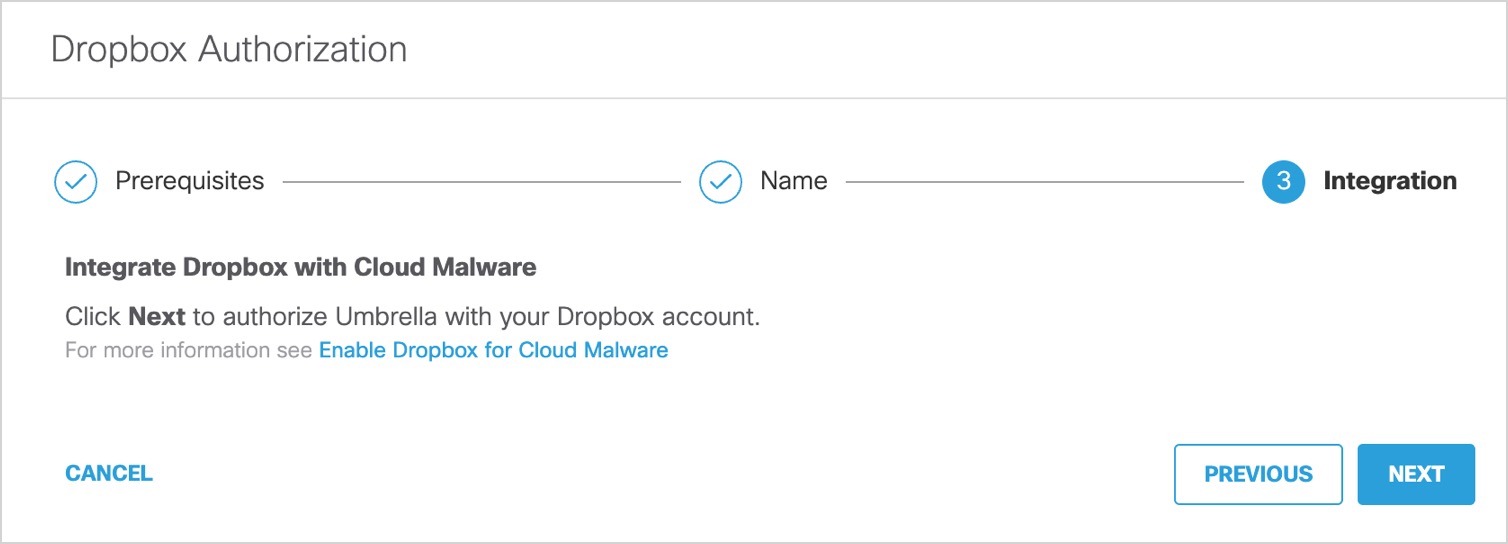Select the Integration step label
The image size is (1508, 544).
pos(1390,181)
